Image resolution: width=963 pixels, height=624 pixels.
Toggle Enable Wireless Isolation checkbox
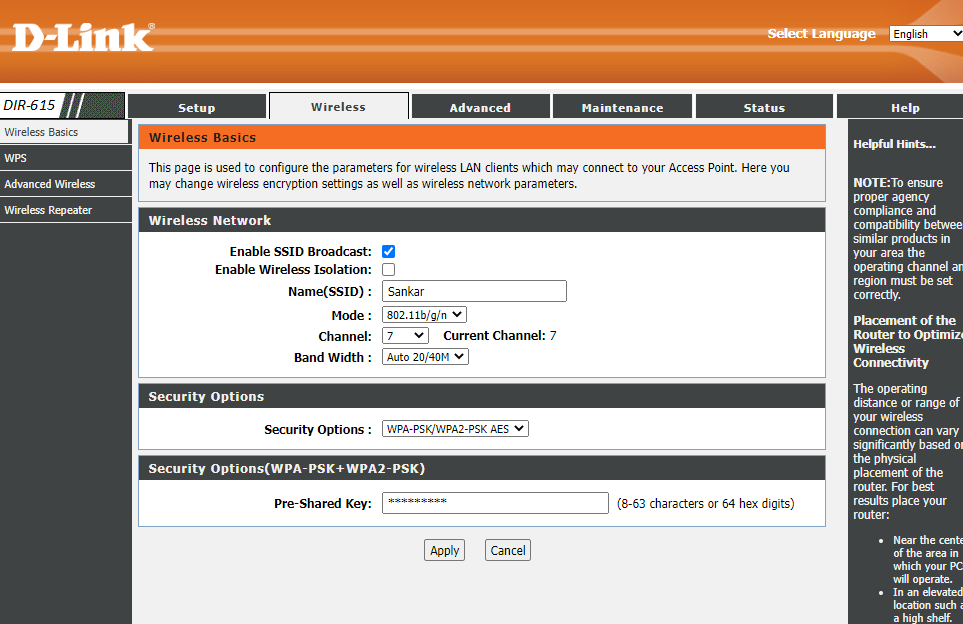(x=388, y=270)
